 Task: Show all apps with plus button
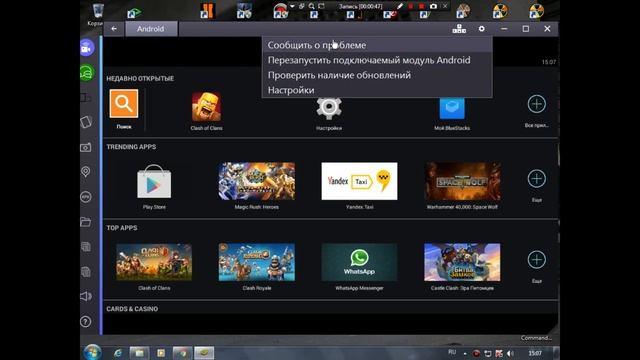pos(536,104)
